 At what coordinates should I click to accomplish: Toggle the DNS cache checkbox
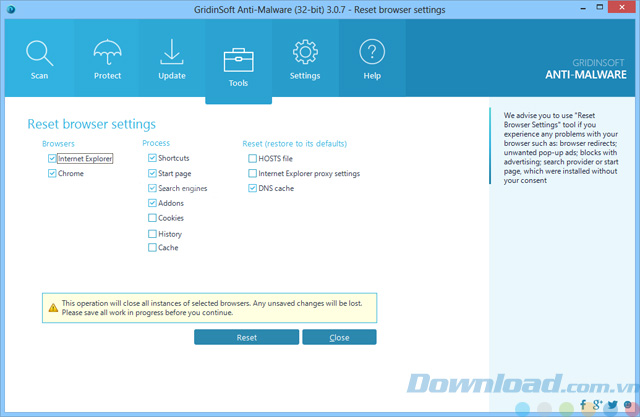click(x=252, y=188)
